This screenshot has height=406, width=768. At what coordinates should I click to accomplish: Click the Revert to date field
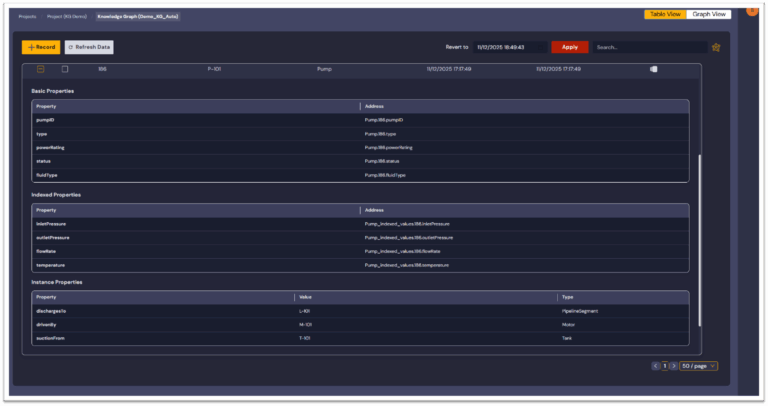(510, 47)
